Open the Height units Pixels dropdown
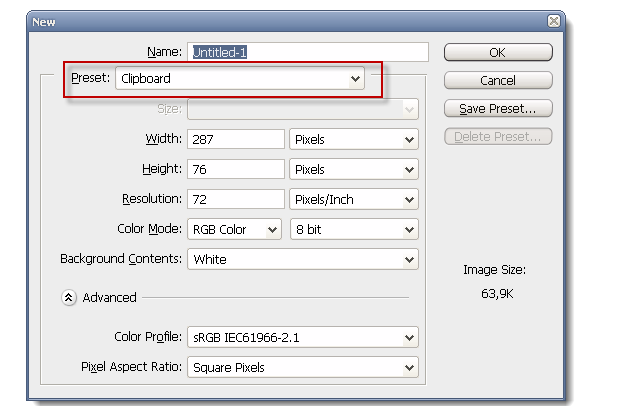The height and width of the screenshot is (418, 617). coord(354,169)
